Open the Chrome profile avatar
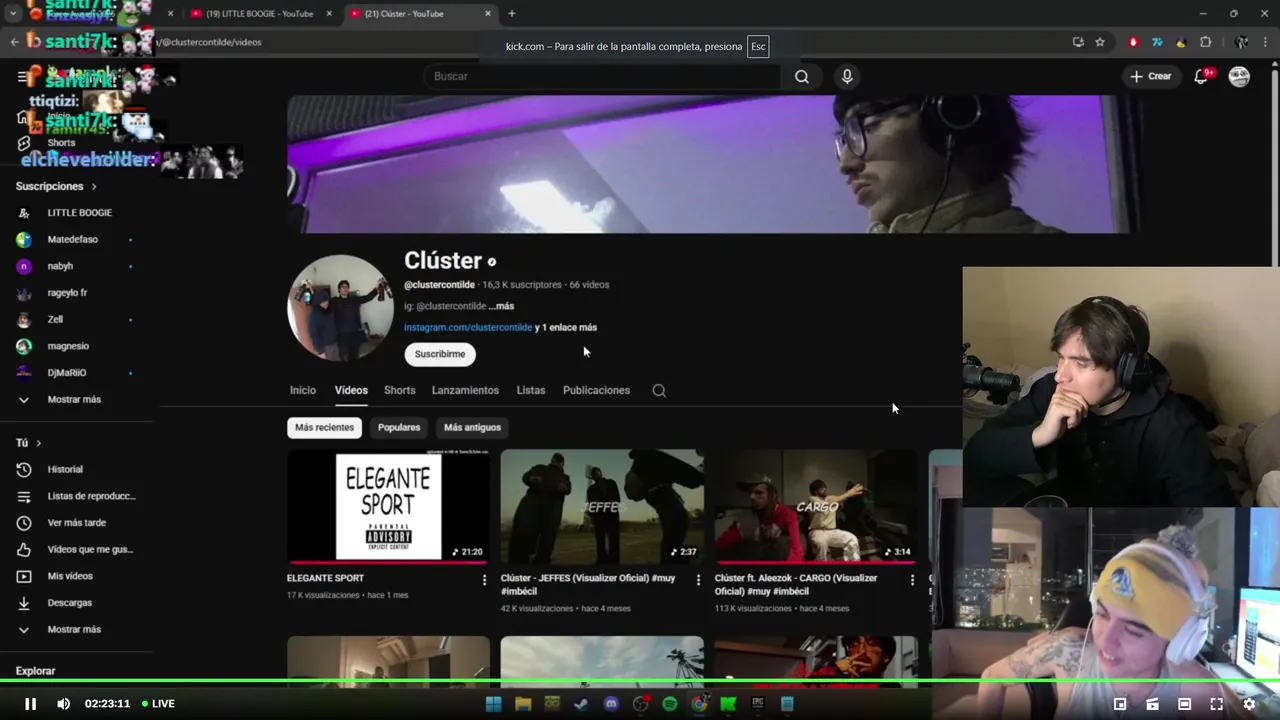 pyautogui.click(x=1241, y=42)
